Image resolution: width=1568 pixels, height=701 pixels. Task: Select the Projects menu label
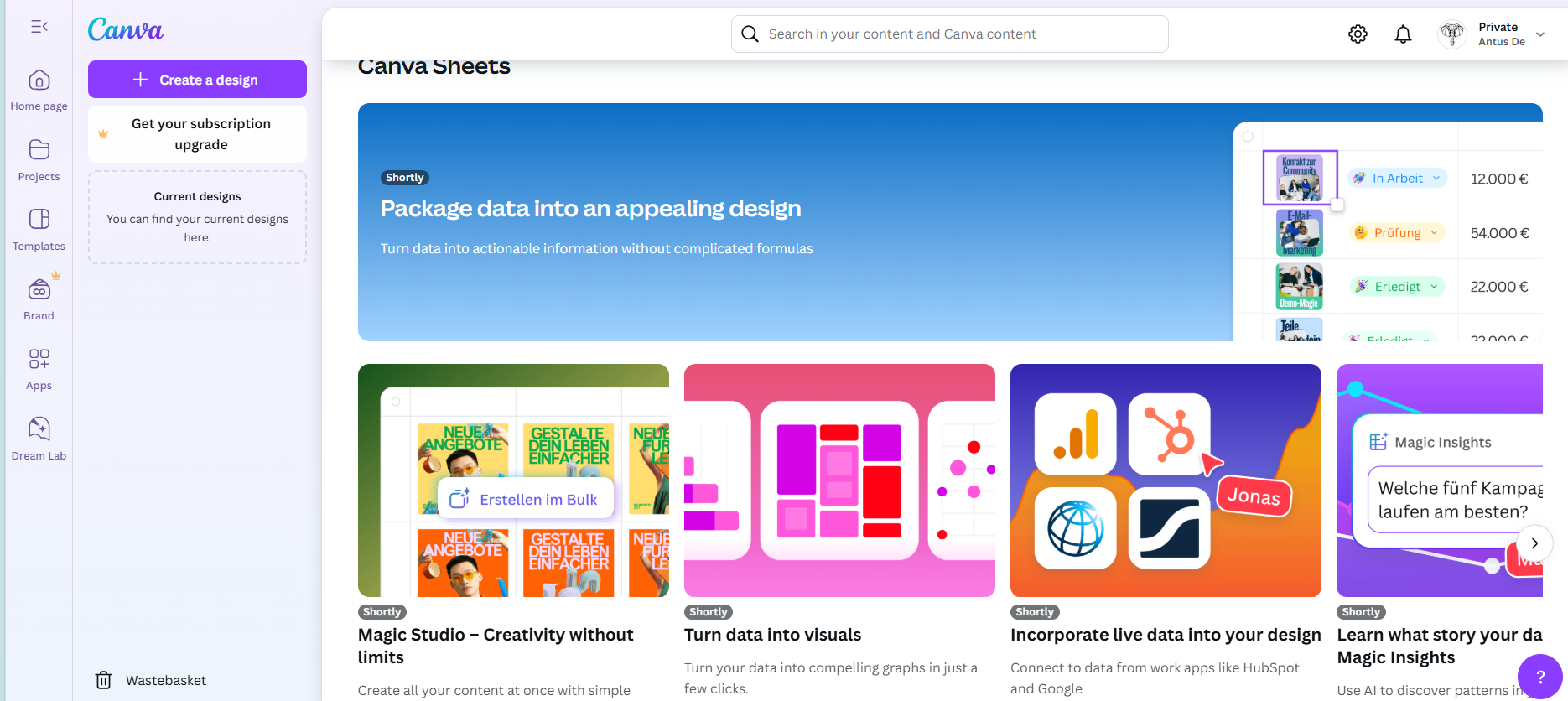39,177
